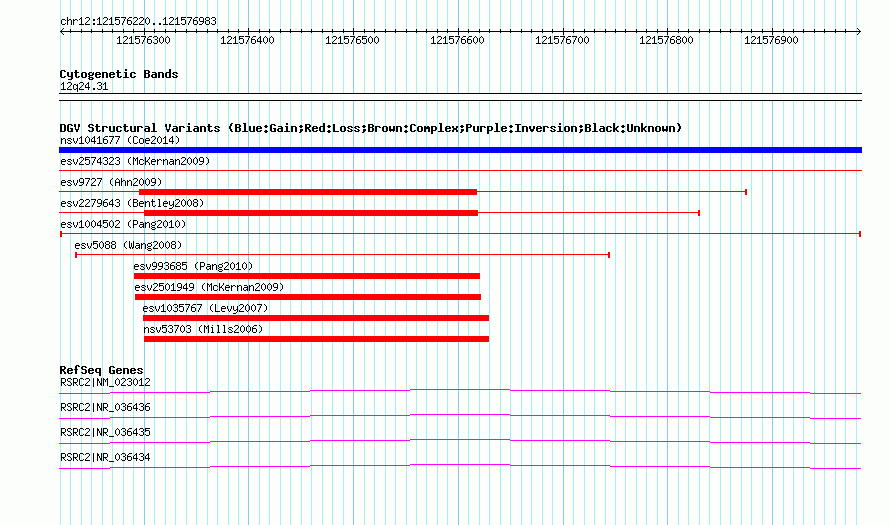Select the thin red line for esv5088
The height and width of the screenshot is (525, 890).
[x=342, y=255]
